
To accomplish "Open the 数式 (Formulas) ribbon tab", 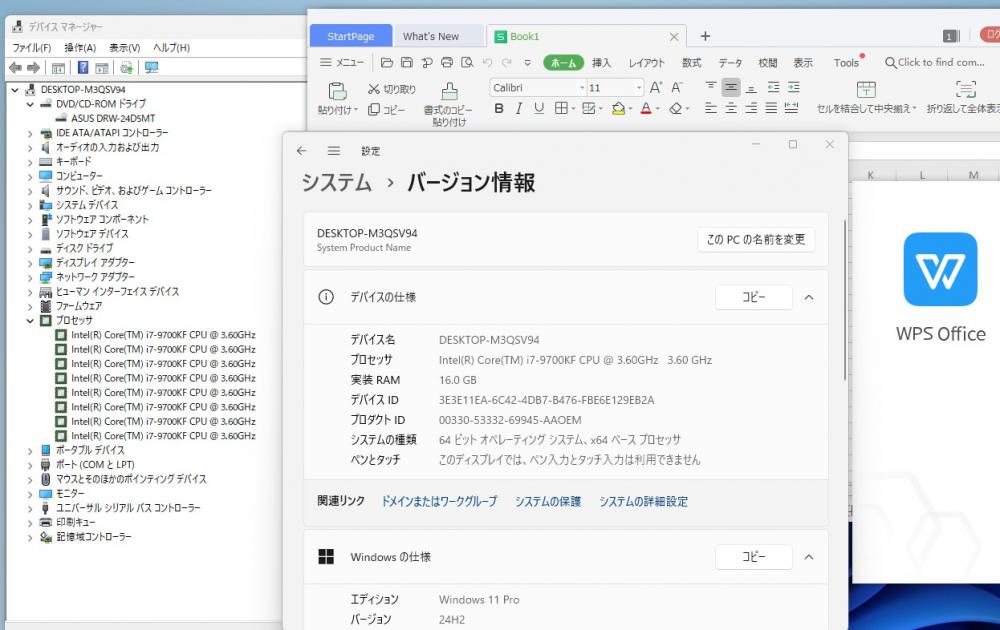I will point(691,62).
